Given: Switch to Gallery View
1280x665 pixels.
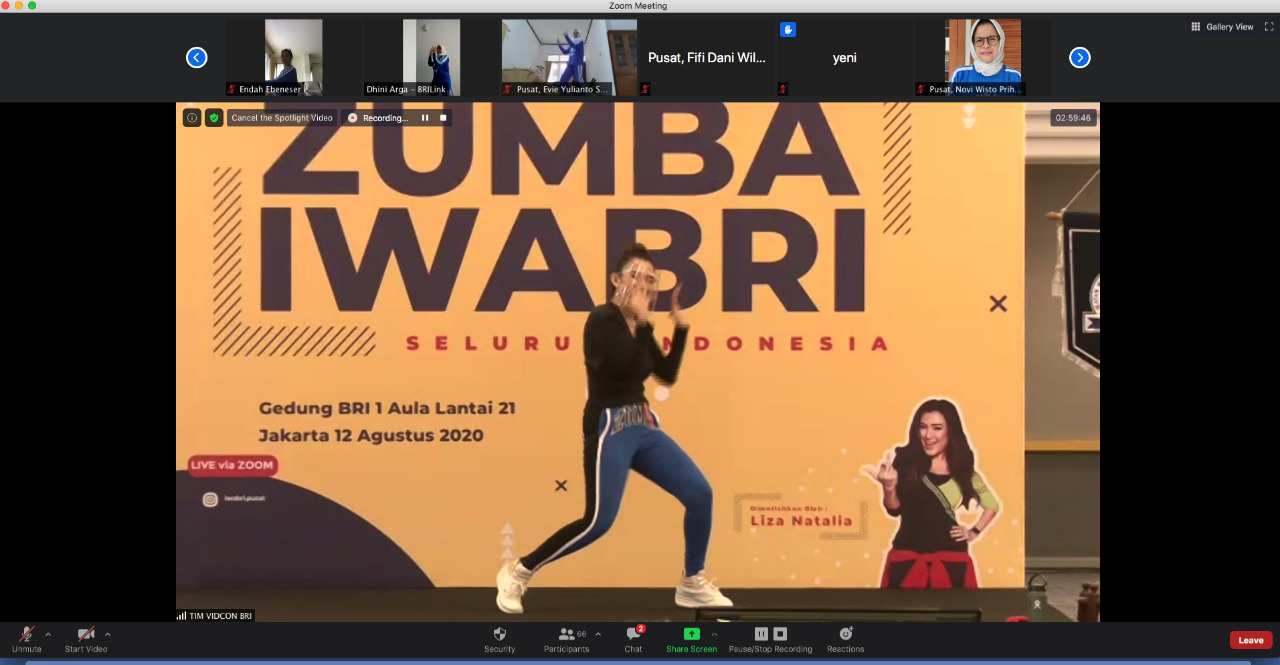Looking at the screenshot, I should [x=1222, y=27].
